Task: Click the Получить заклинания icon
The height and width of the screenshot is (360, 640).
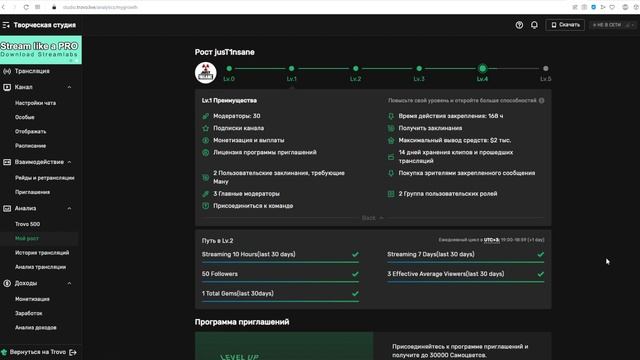Action: [x=391, y=128]
